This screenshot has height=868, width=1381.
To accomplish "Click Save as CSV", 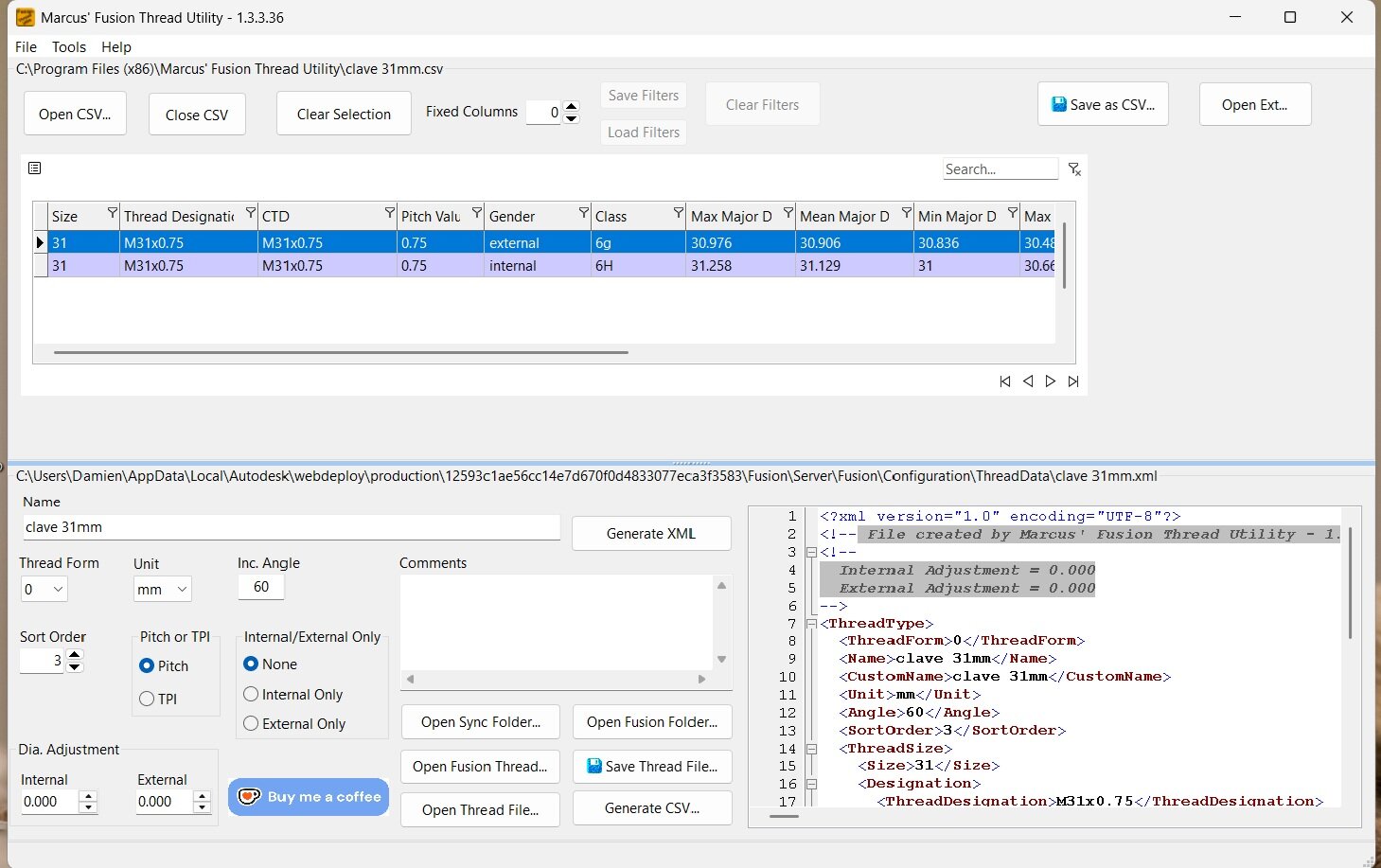I will (1103, 104).
